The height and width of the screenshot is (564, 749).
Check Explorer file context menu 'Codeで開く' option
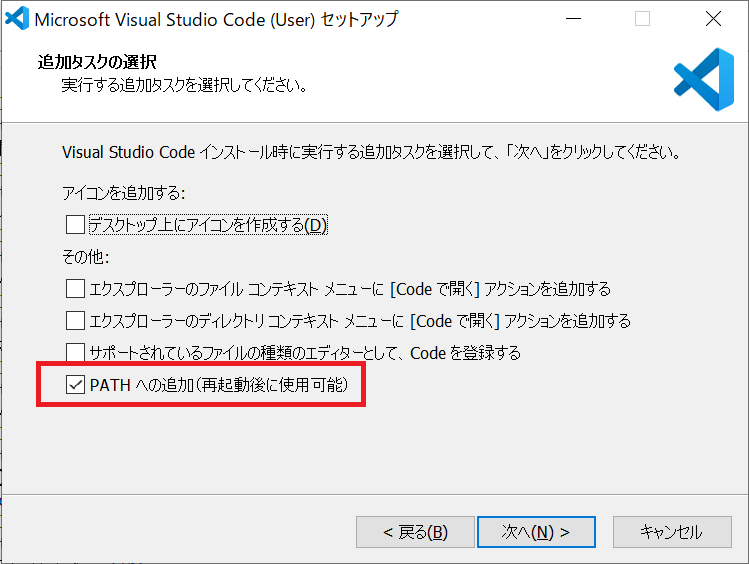point(75,289)
